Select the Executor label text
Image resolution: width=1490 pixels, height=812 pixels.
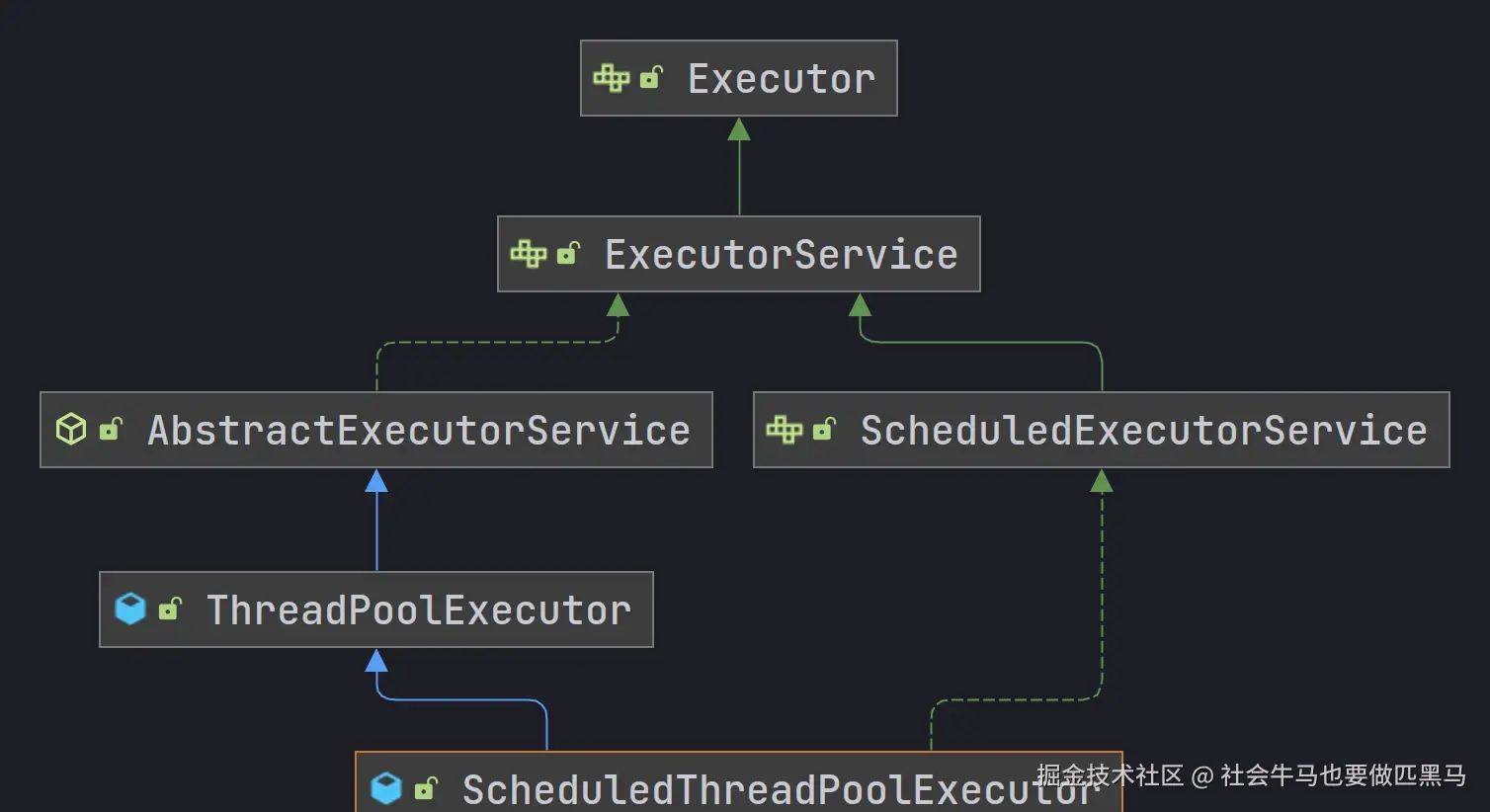pos(781,79)
